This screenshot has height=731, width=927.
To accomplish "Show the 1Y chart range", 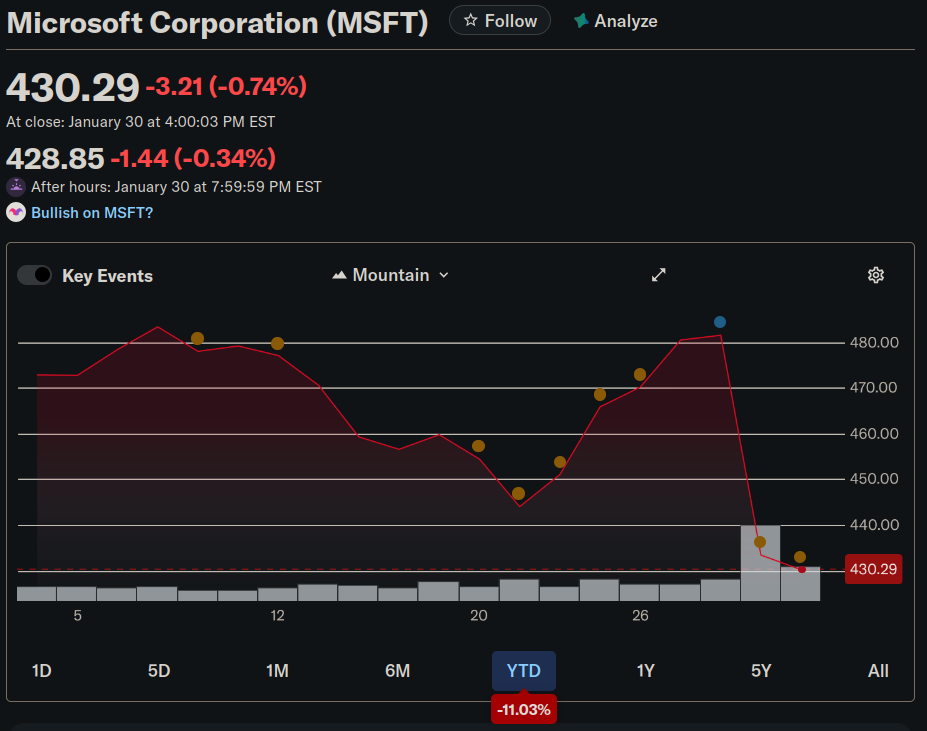I will [x=645, y=671].
